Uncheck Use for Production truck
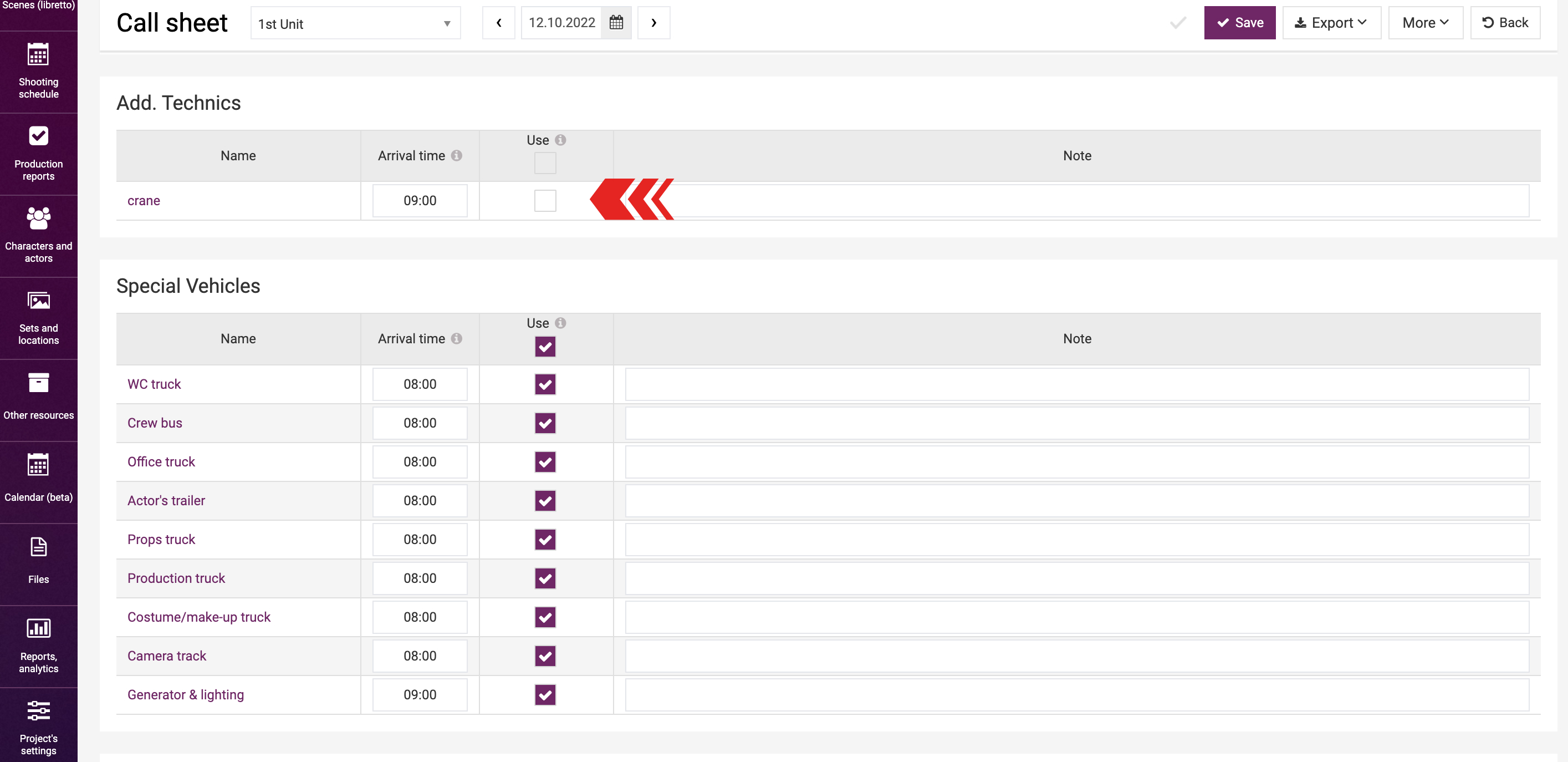The image size is (1568, 762). click(x=545, y=578)
